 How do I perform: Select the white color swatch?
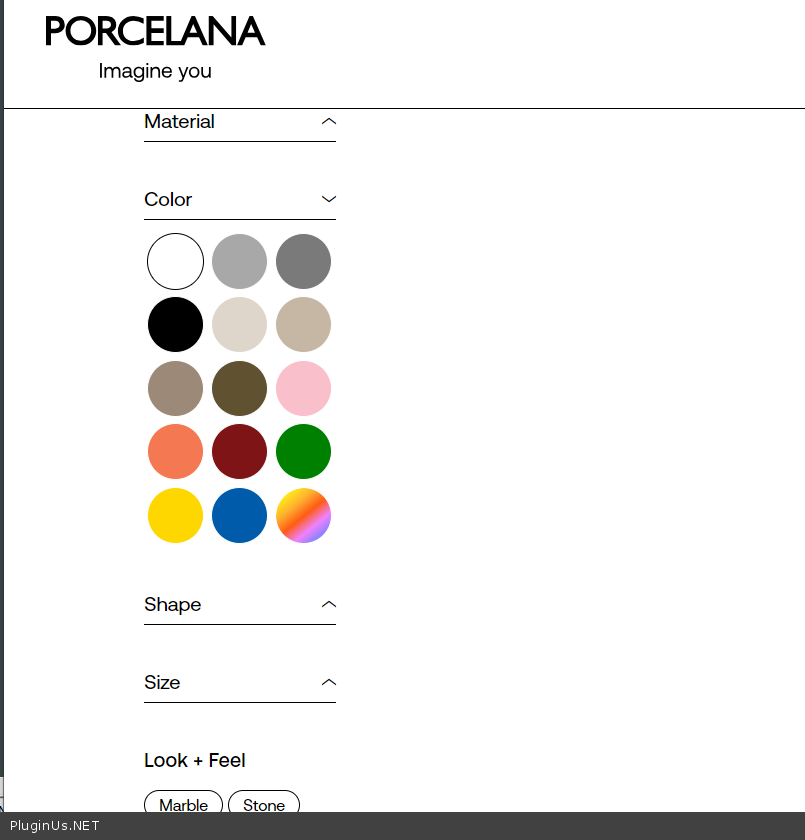tap(175, 261)
